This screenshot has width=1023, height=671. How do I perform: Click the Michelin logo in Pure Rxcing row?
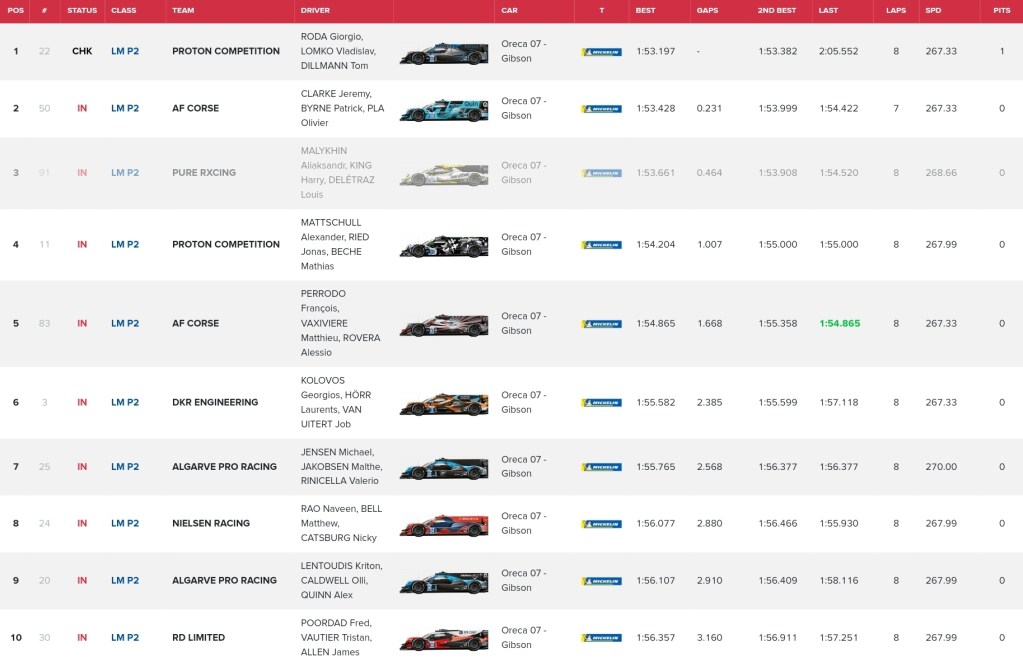(602, 174)
